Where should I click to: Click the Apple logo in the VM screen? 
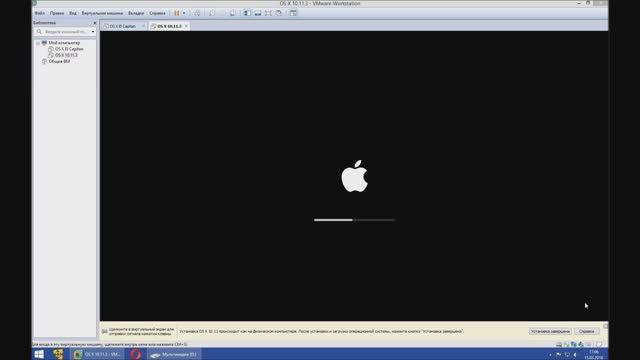pyautogui.click(x=354, y=176)
